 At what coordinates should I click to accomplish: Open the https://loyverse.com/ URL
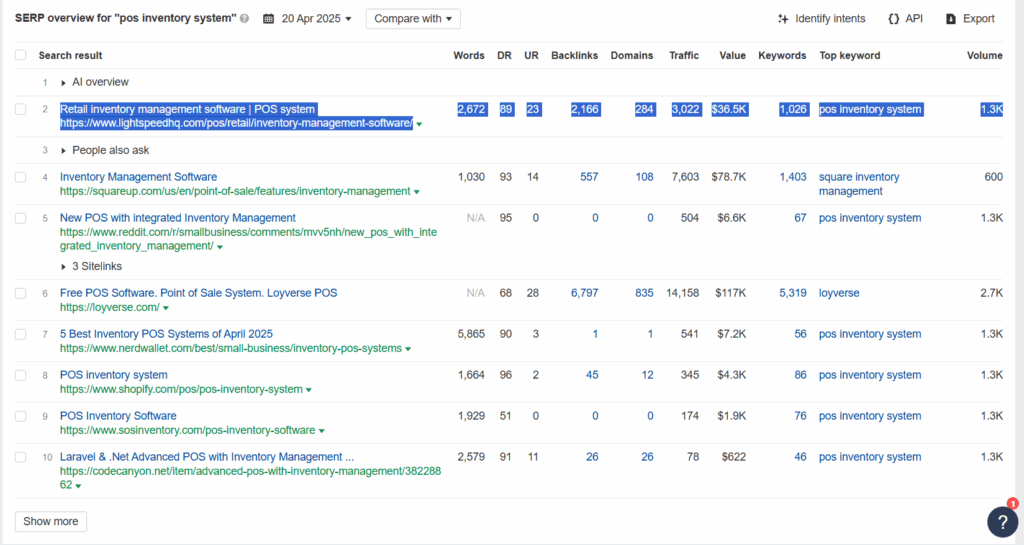(x=110, y=307)
